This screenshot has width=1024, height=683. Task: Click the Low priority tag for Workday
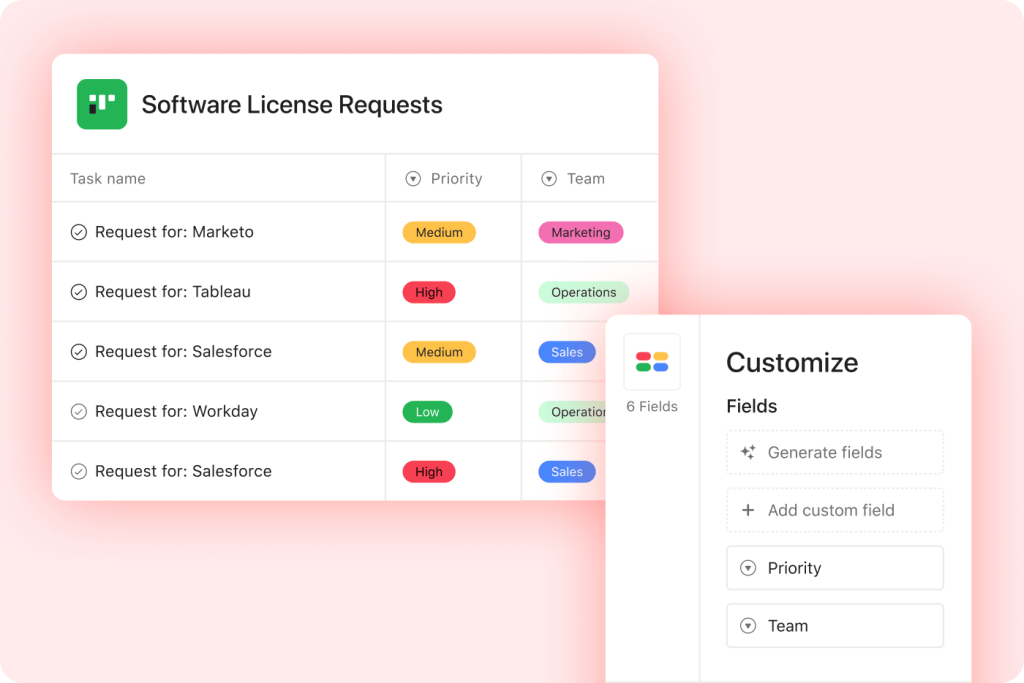click(x=427, y=412)
